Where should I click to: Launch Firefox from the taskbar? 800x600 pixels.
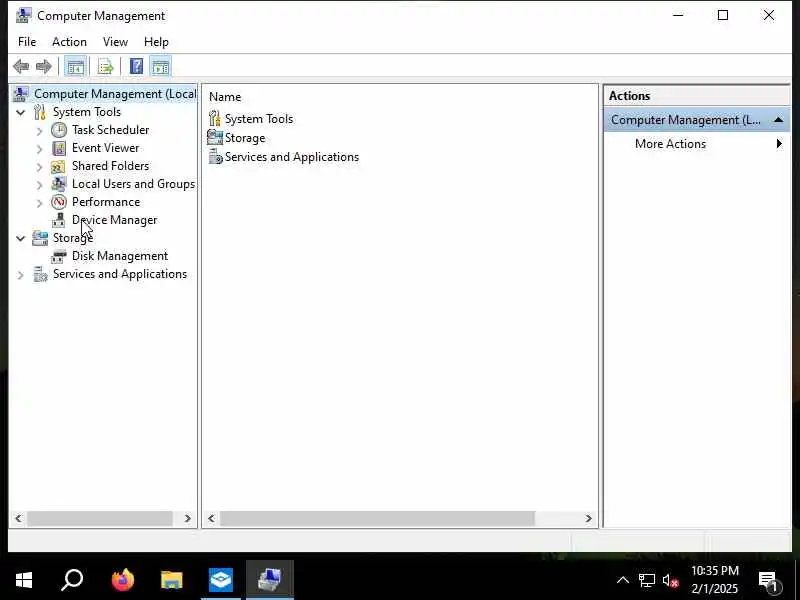(122, 580)
